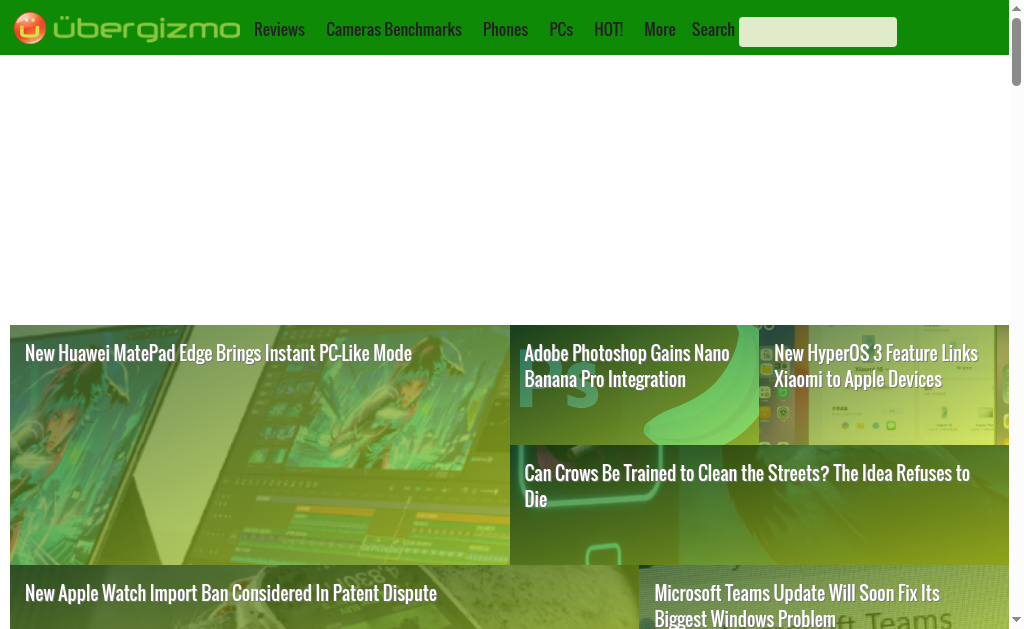Screen dimensions: 1024x629
Task: Open the HyperOS 3 Xiaomi article
Action: tap(875, 366)
